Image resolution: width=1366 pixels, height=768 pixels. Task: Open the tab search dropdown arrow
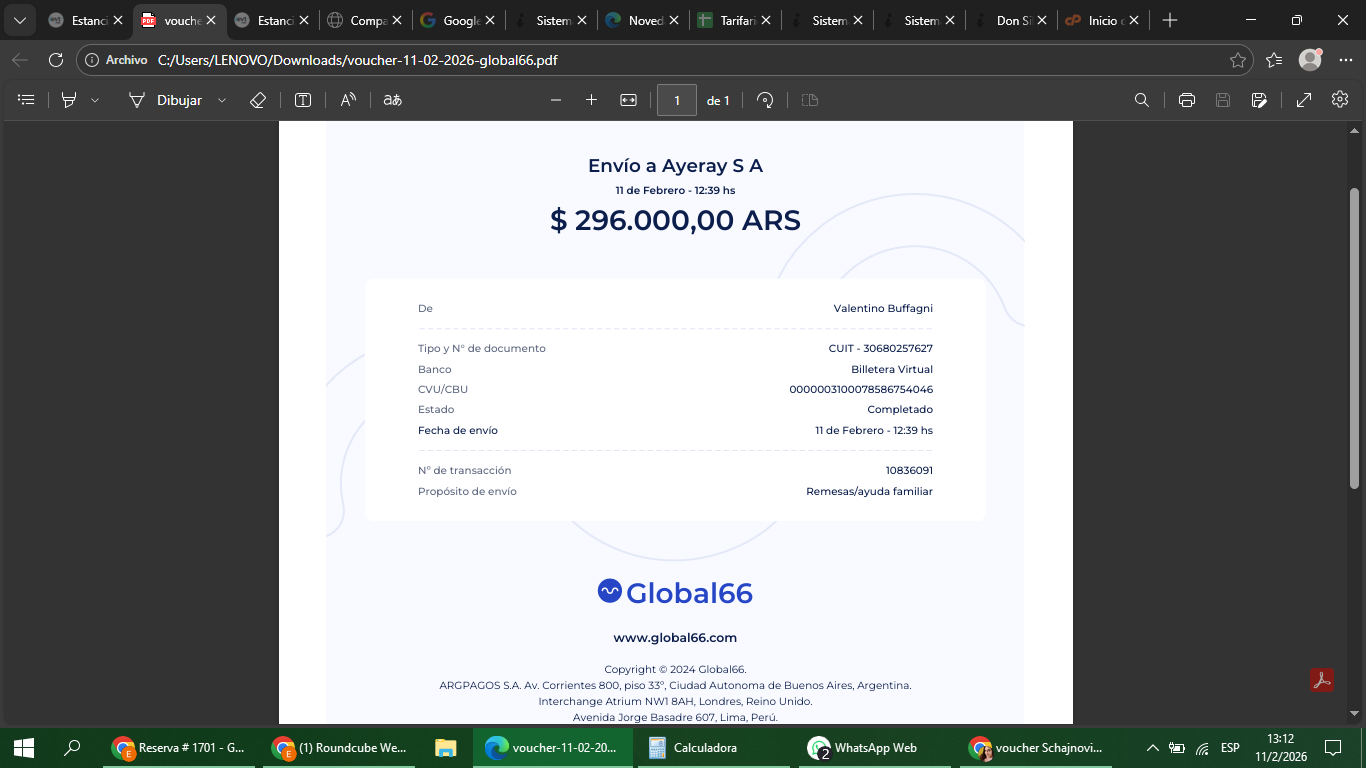click(x=19, y=20)
